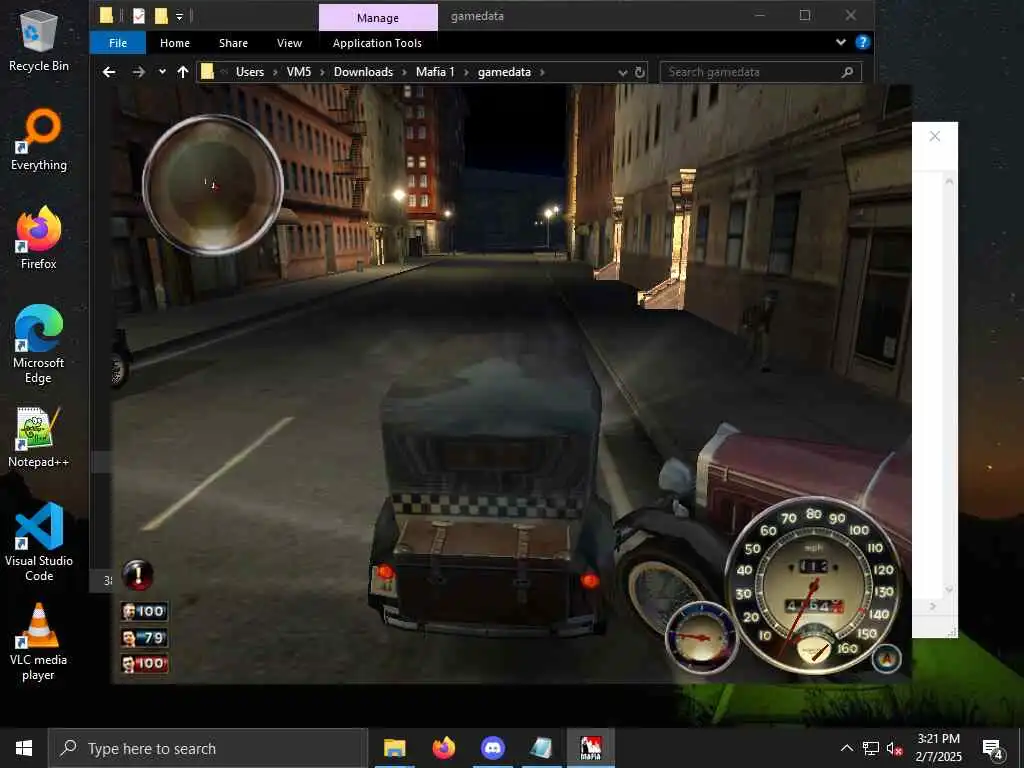Viewport: 1024px width, 768px height.
Task: Click the white window's scrollbar down arrow
Action: click(x=949, y=590)
